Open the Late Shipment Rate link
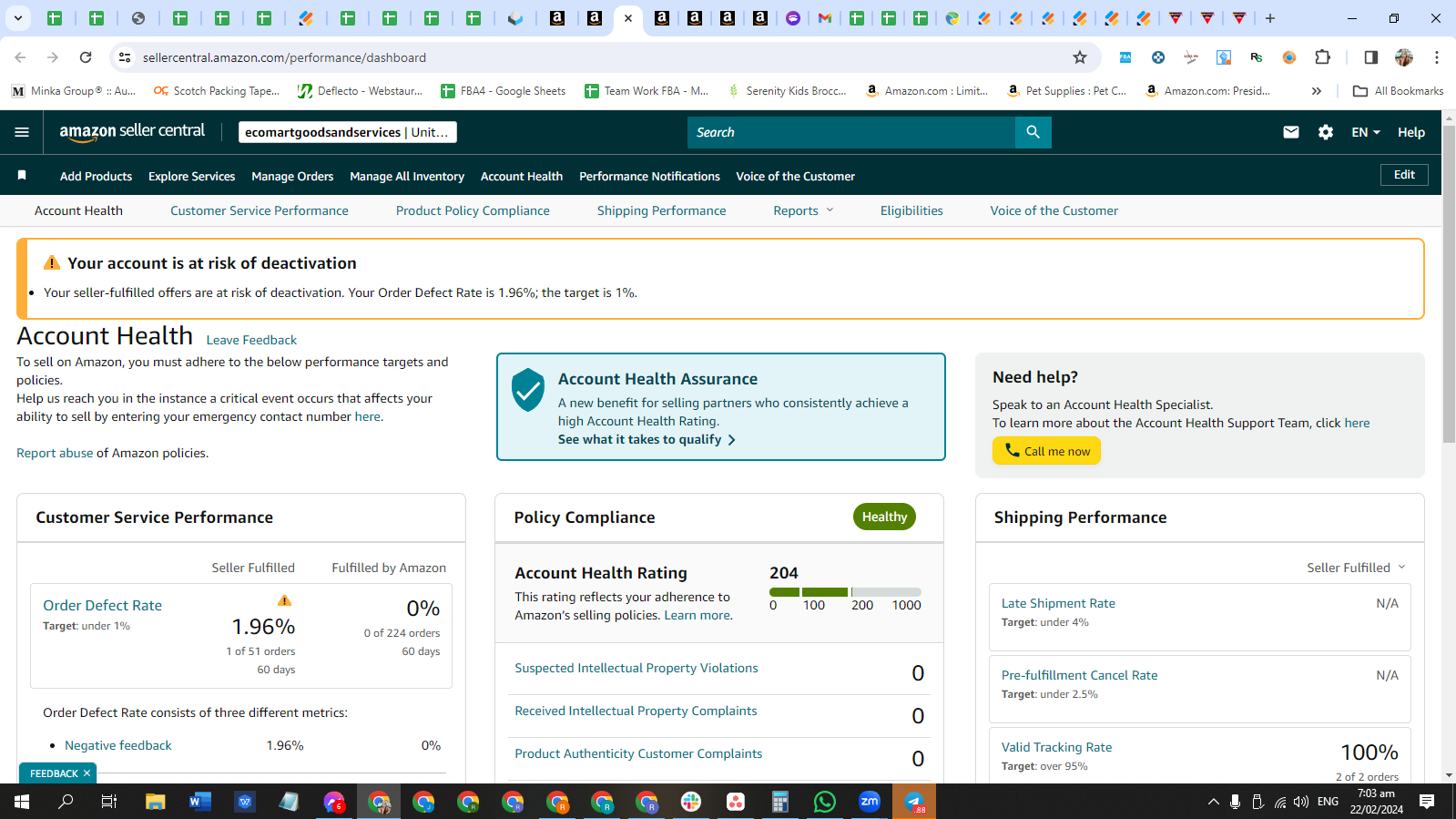The height and width of the screenshot is (819, 1456). (x=1058, y=603)
